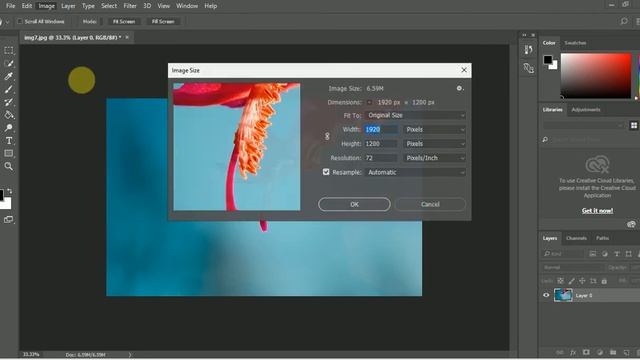Toggle lock image pixels brush icon
The image size is (640, 360).
click(x=571, y=281)
